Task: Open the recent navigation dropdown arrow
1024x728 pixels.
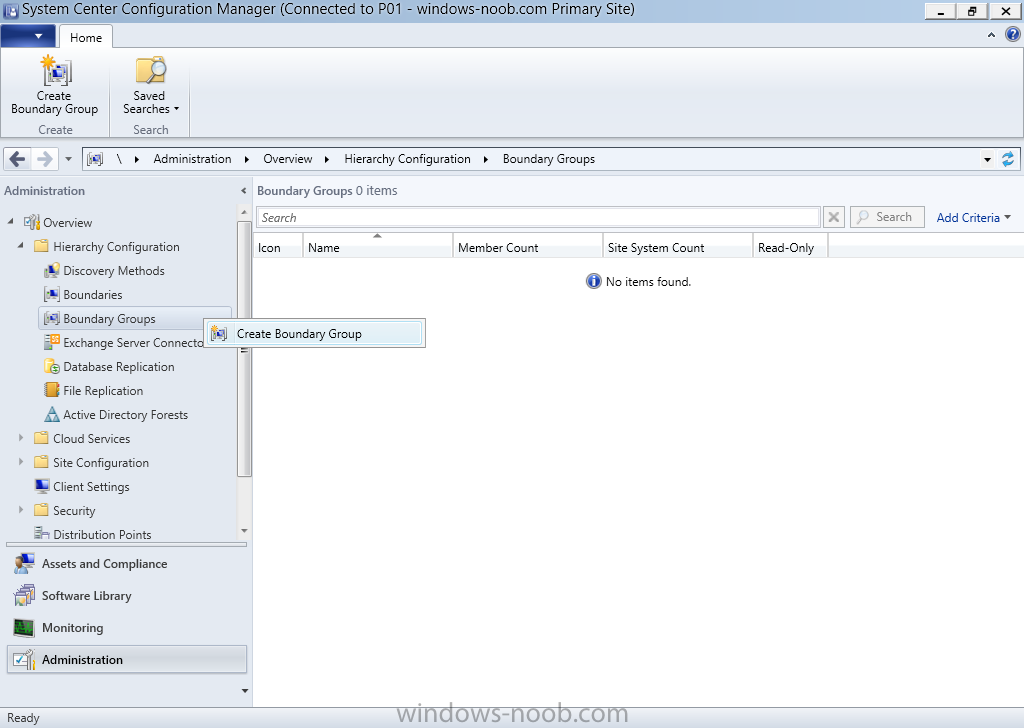Action: [68, 159]
